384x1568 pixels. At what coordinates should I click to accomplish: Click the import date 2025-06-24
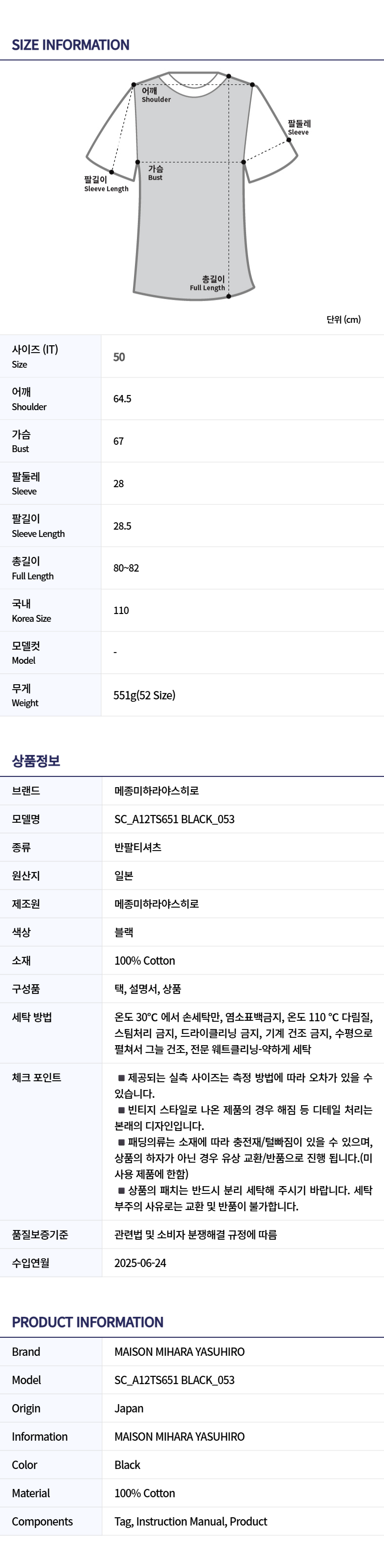(140, 1263)
